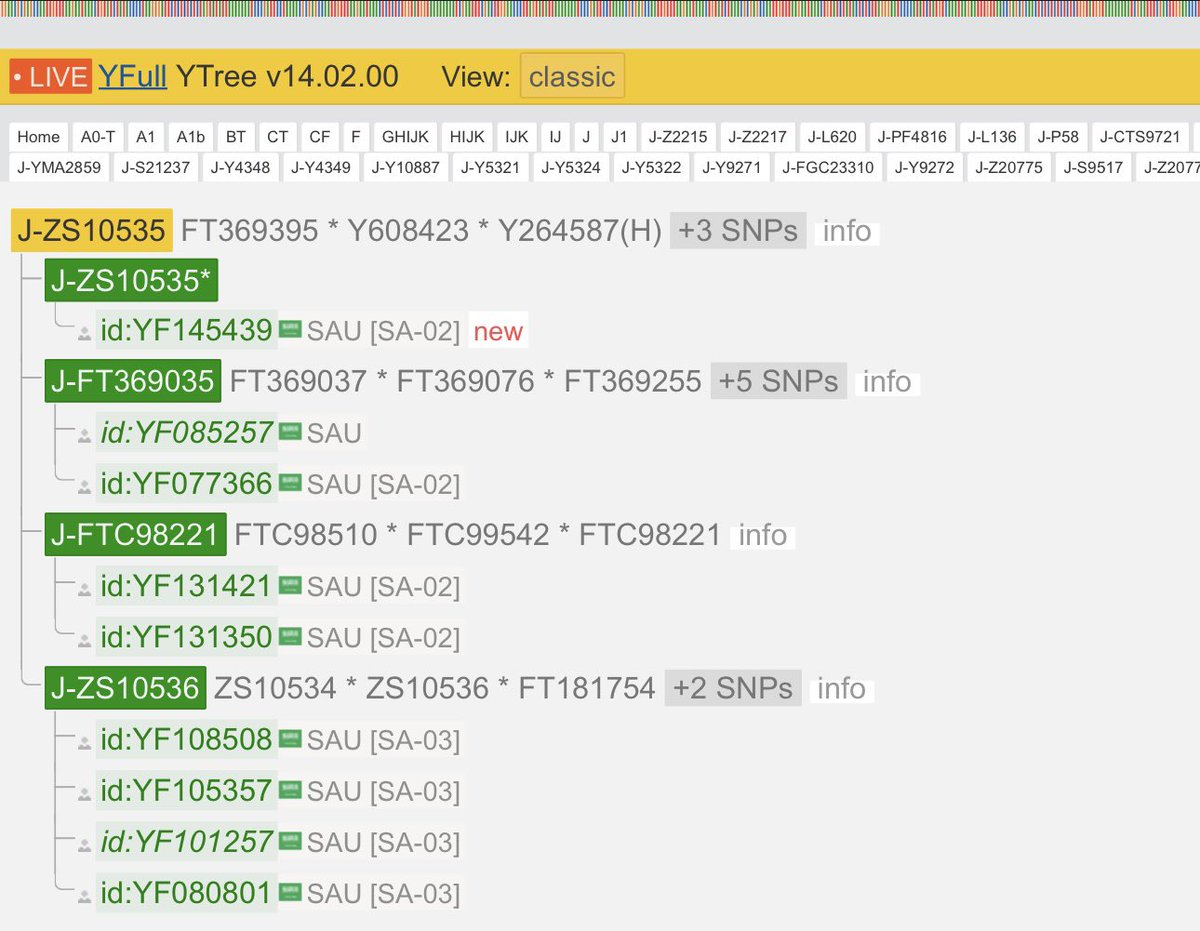Click the Saudi flag next to id:YF077366
The image size is (1200, 931).
[290, 482]
